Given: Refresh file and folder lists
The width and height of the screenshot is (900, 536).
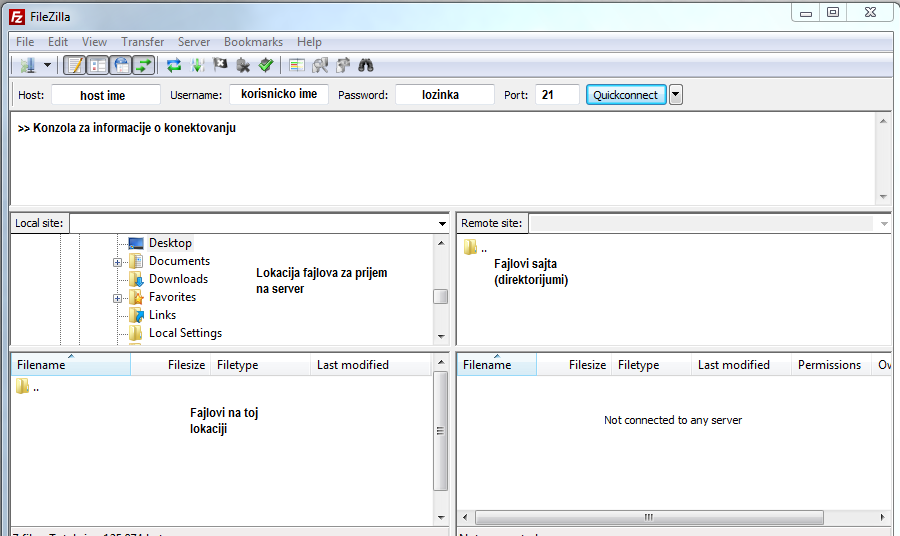Looking at the screenshot, I should [174, 65].
